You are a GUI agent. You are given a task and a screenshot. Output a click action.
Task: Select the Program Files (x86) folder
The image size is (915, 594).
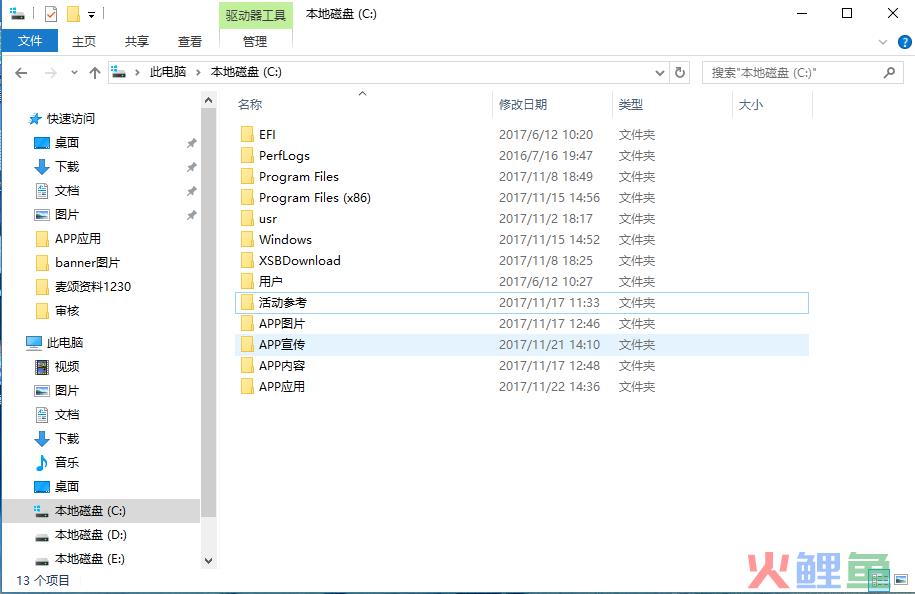tap(315, 198)
